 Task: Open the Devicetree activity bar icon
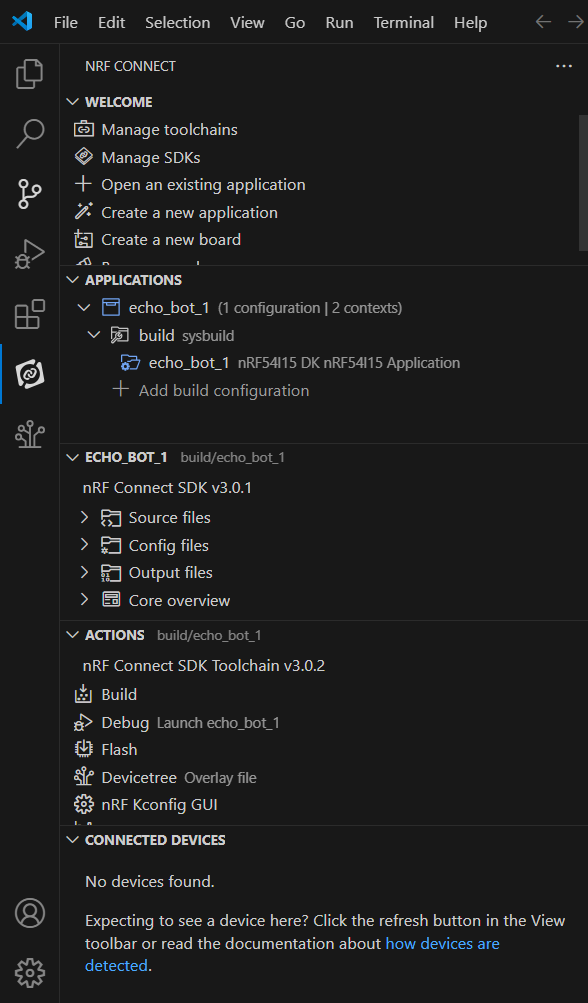29,434
